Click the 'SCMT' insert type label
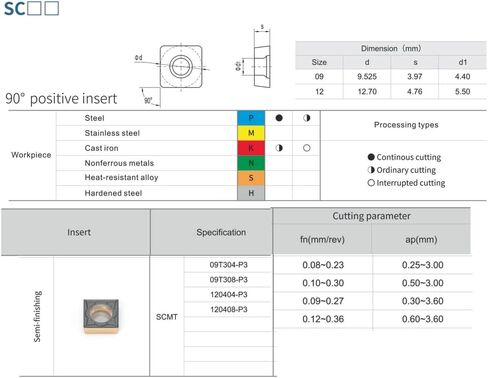This screenshot has height=378, width=488. pyautogui.click(x=167, y=317)
